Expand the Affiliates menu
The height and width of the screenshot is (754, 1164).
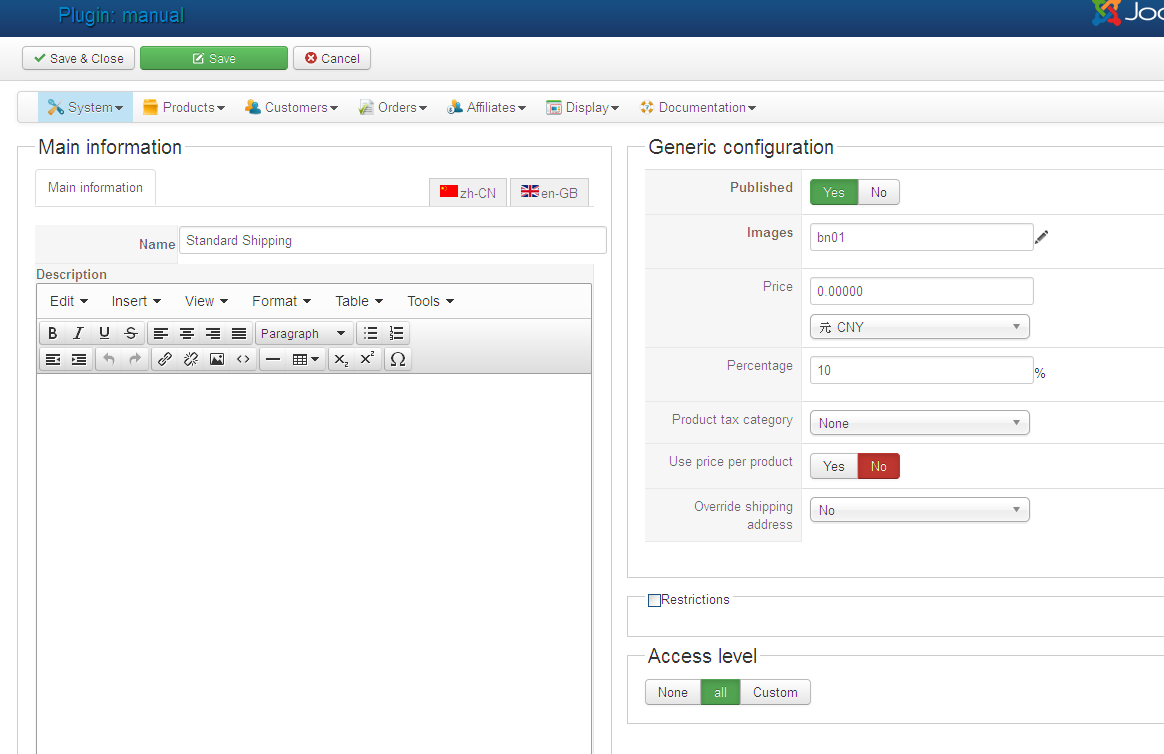coord(486,108)
